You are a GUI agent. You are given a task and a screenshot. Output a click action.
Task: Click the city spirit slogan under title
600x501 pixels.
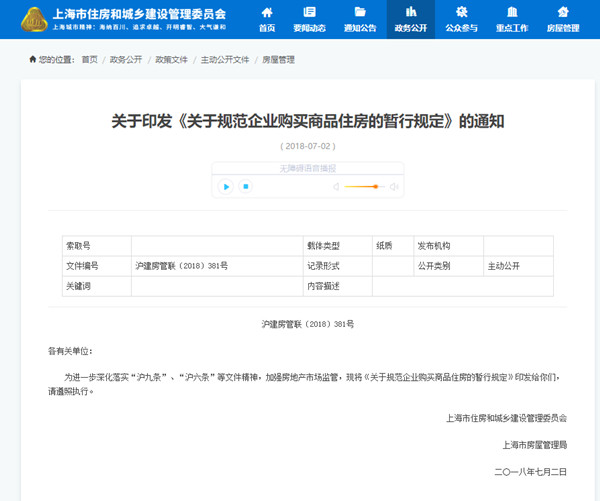[x=139, y=27]
